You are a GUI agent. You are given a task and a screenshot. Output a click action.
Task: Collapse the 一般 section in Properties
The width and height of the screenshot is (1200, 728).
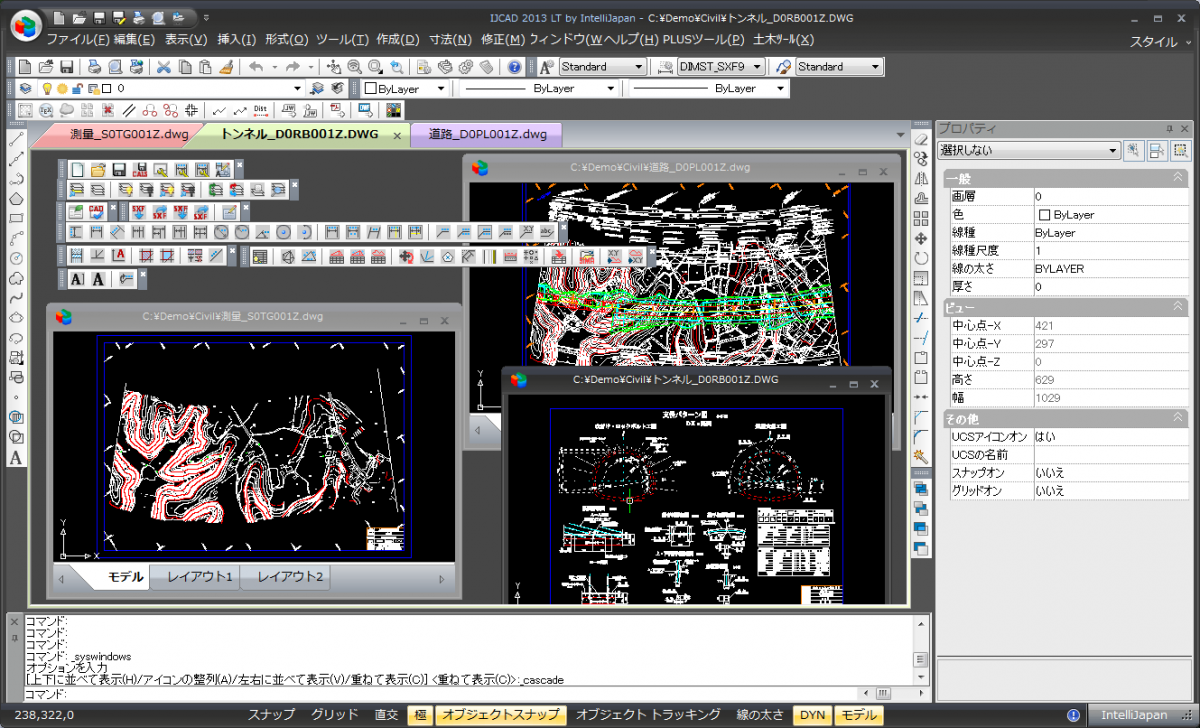tap(1178, 177)
